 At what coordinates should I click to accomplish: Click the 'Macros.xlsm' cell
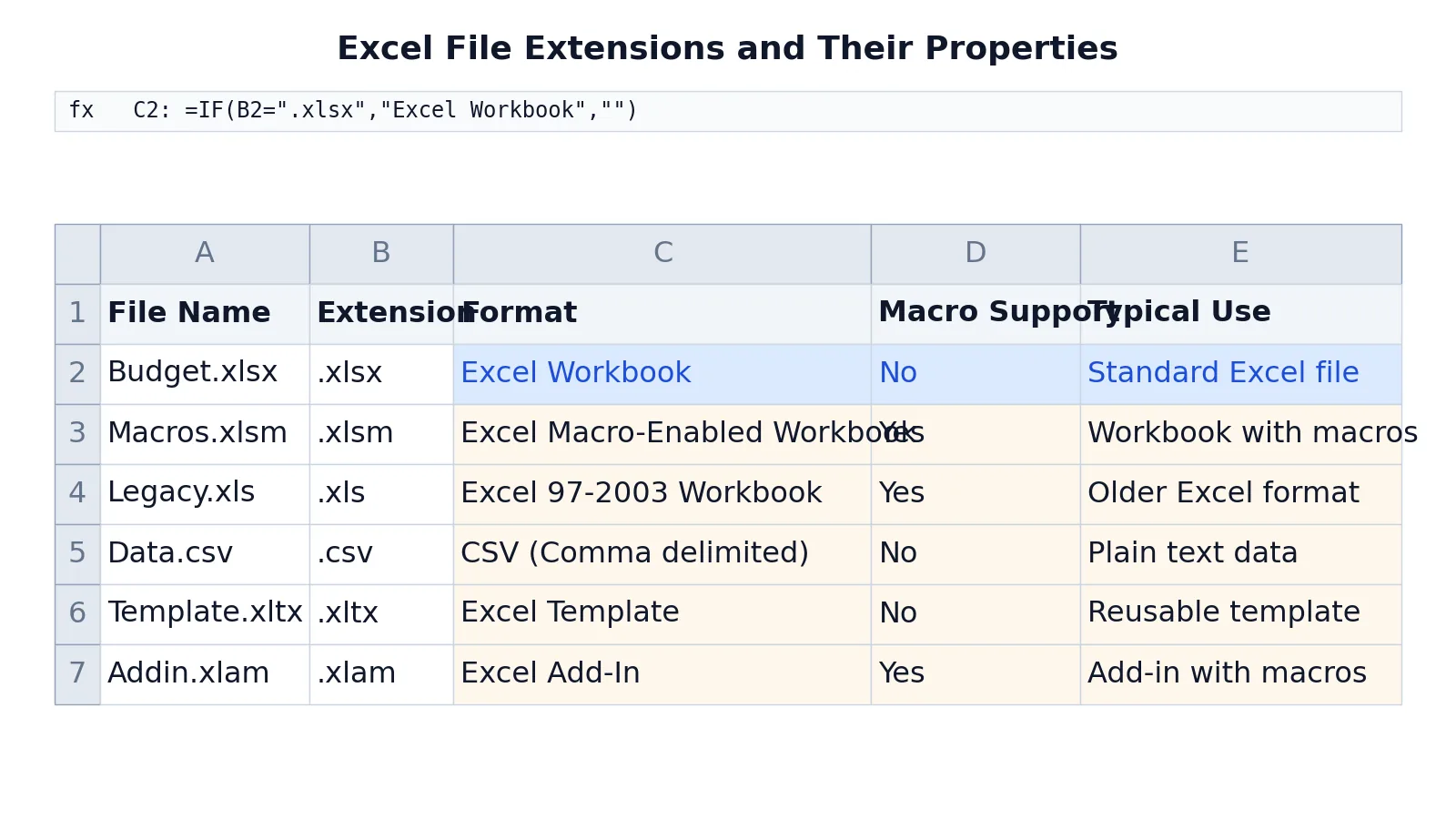pos(205,434)
